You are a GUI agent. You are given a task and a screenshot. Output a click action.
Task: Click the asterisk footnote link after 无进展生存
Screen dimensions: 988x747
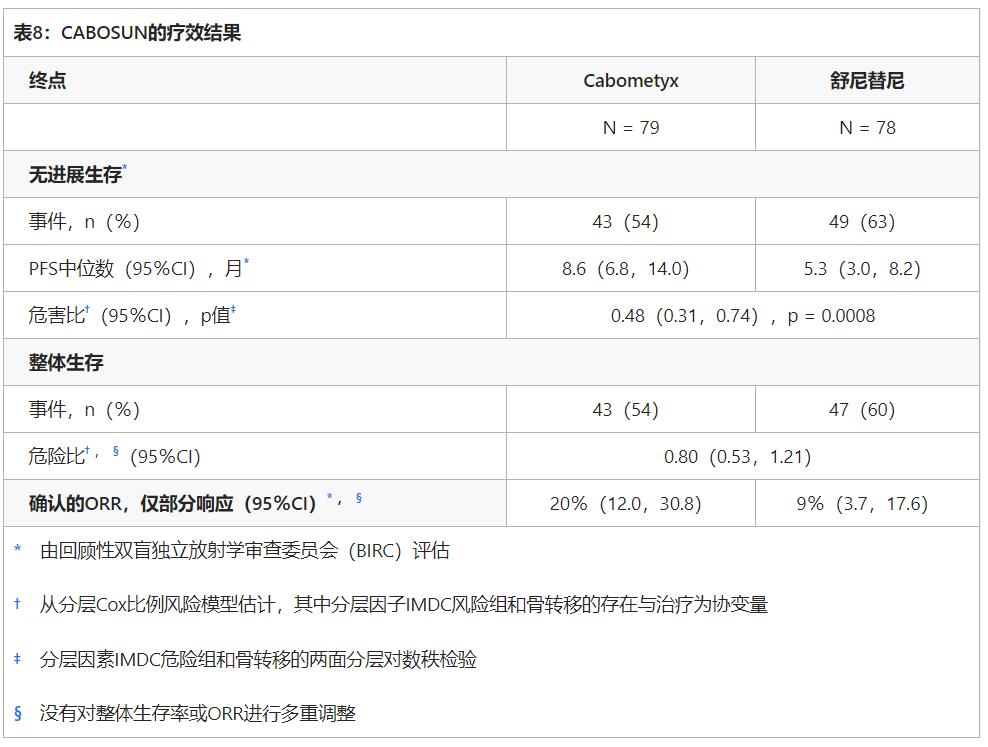click(x=125, y=167)
